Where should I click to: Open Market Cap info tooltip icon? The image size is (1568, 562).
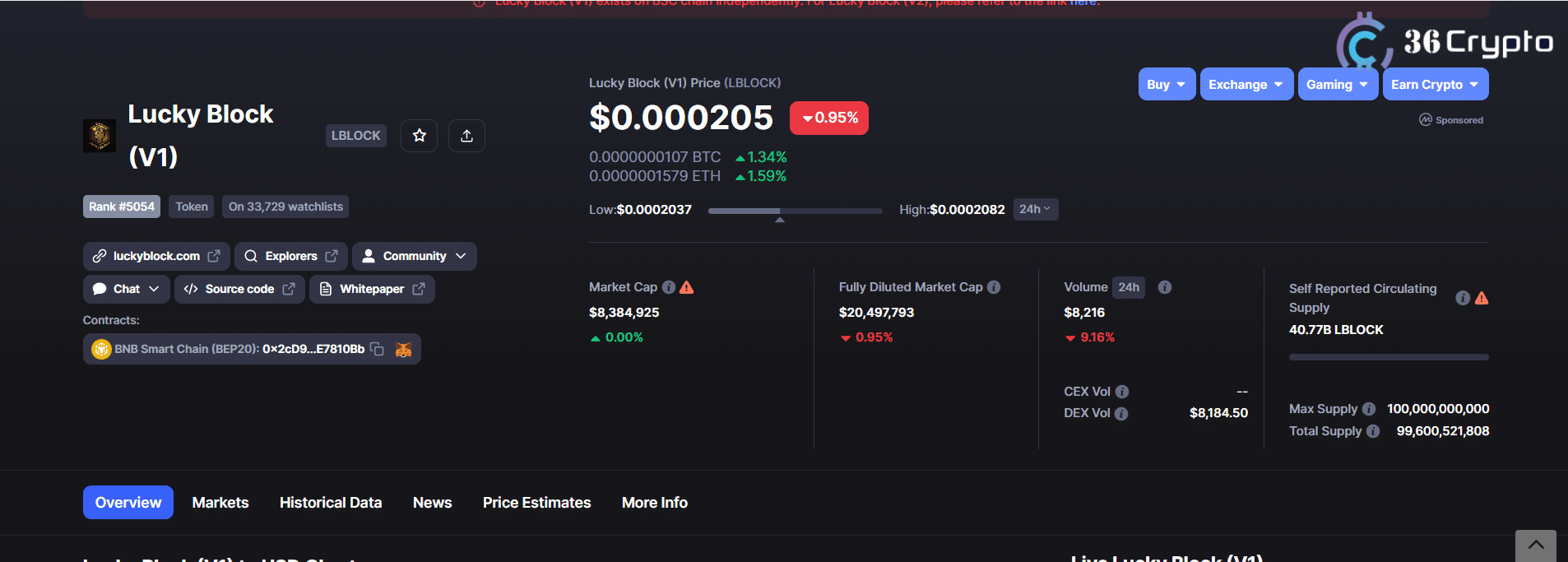click(x=669, y=287)
